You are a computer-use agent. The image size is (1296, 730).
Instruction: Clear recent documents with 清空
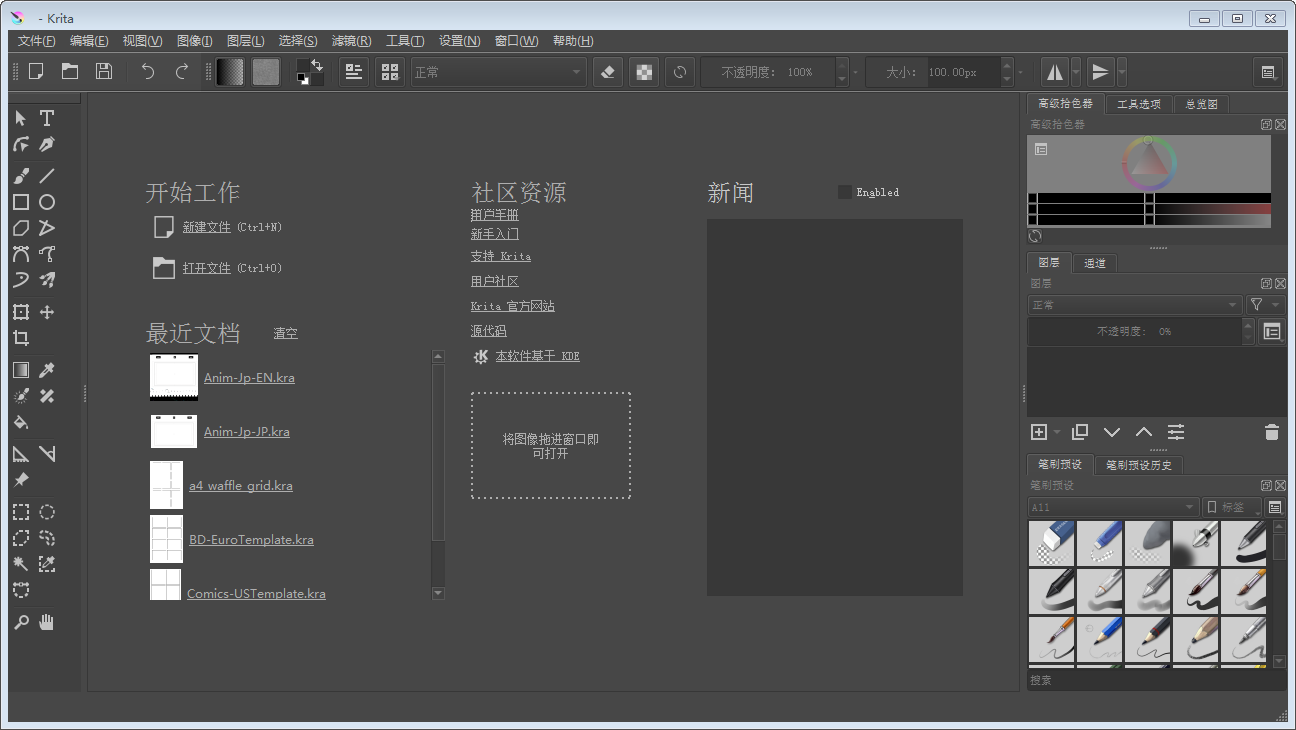(x=286, y=333)
